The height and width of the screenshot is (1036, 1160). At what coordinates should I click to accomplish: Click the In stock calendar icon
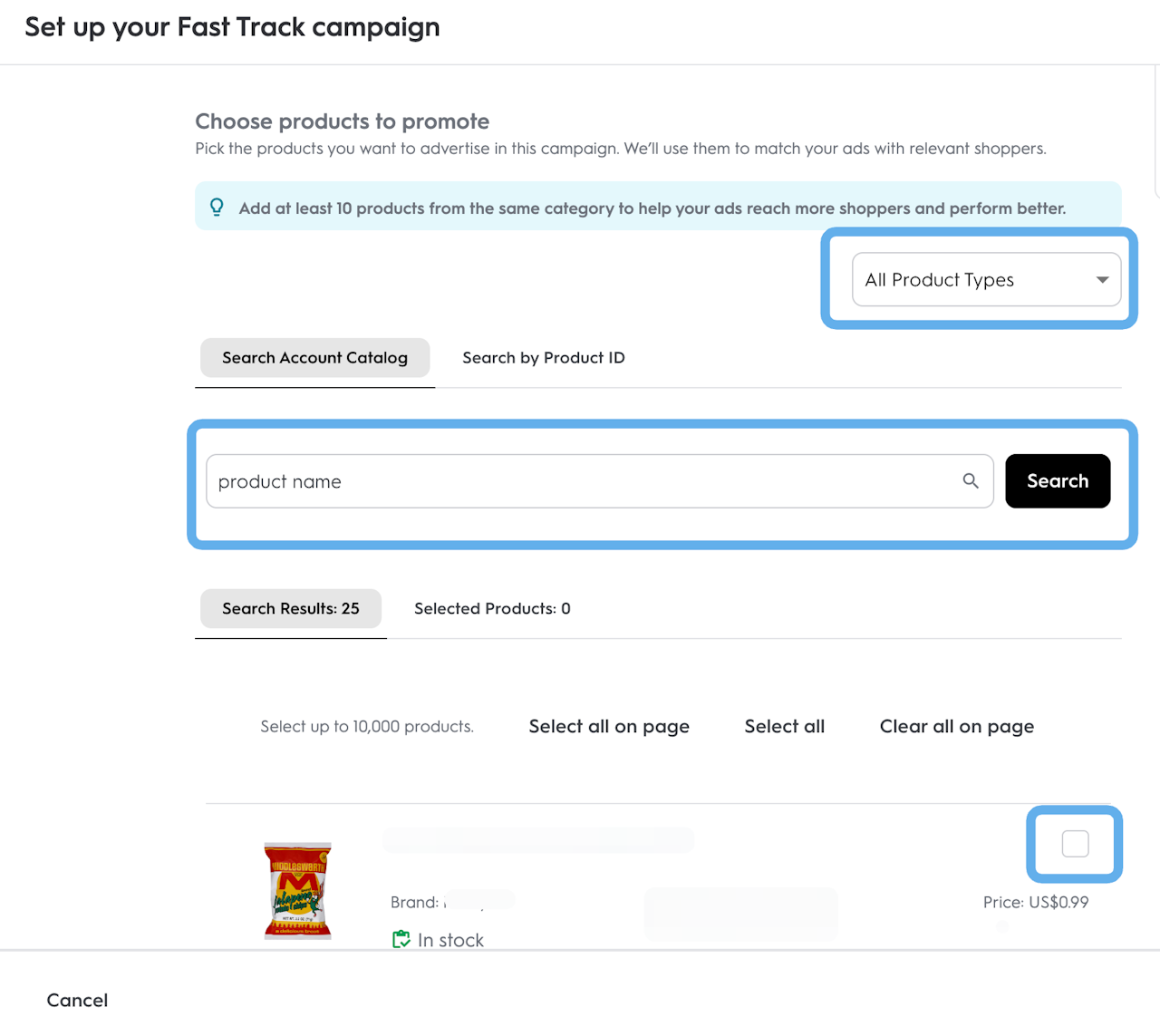(401, 939)
